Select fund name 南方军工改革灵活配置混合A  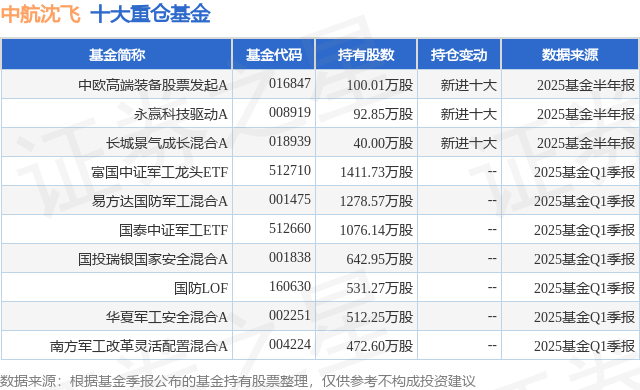point(139,346)
